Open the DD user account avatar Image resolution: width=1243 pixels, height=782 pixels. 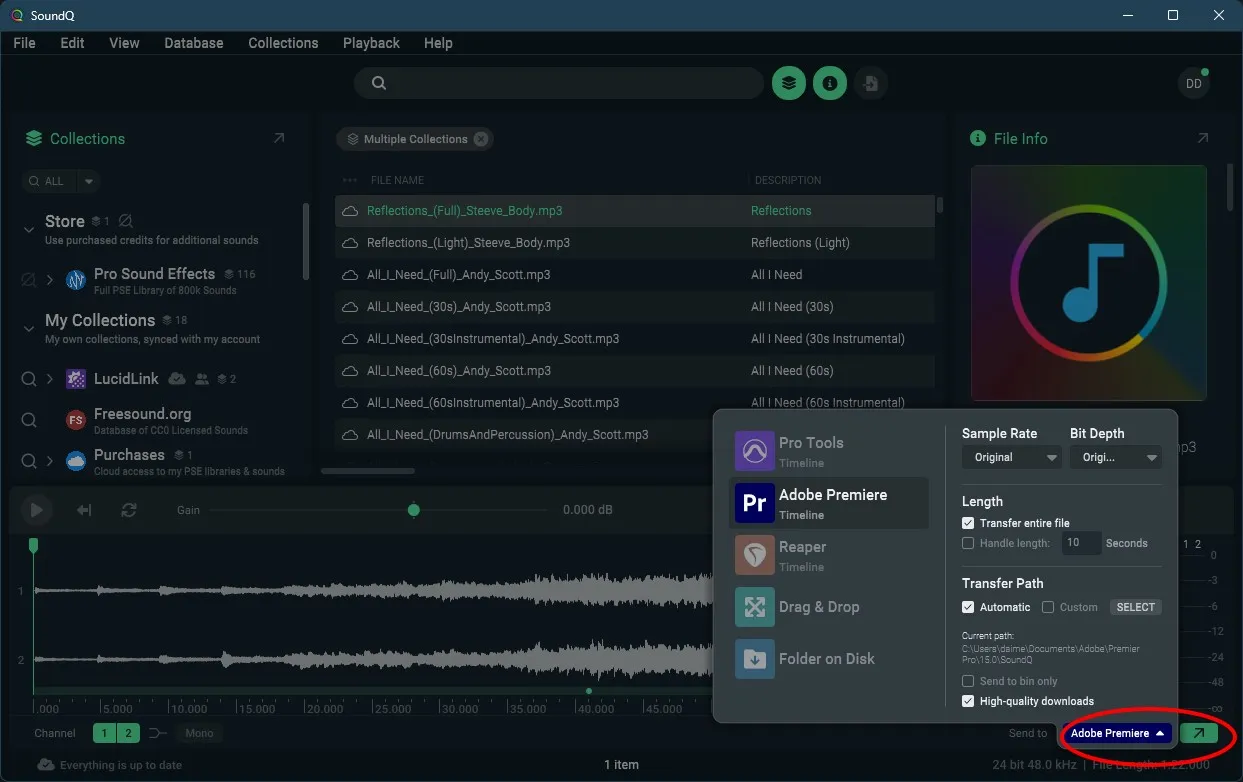coord(1193,84)
